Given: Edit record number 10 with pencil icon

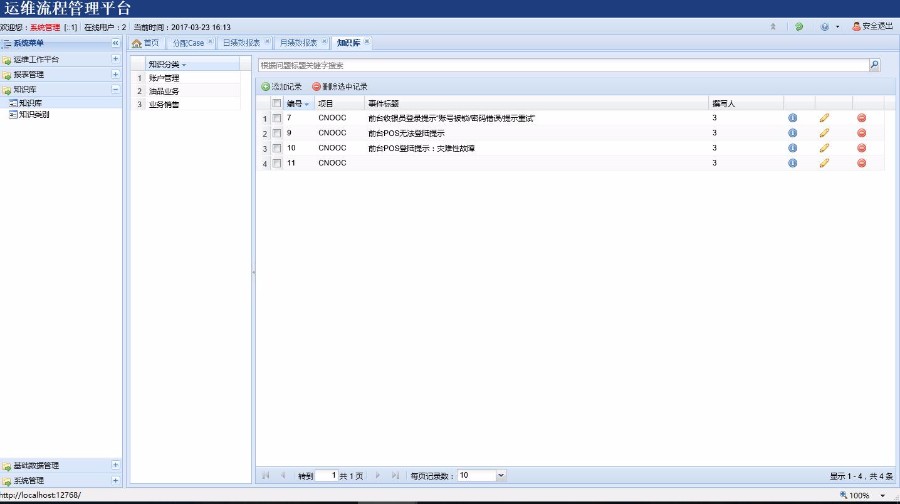Looking at the screenshot, I should (x=824, y=148).
